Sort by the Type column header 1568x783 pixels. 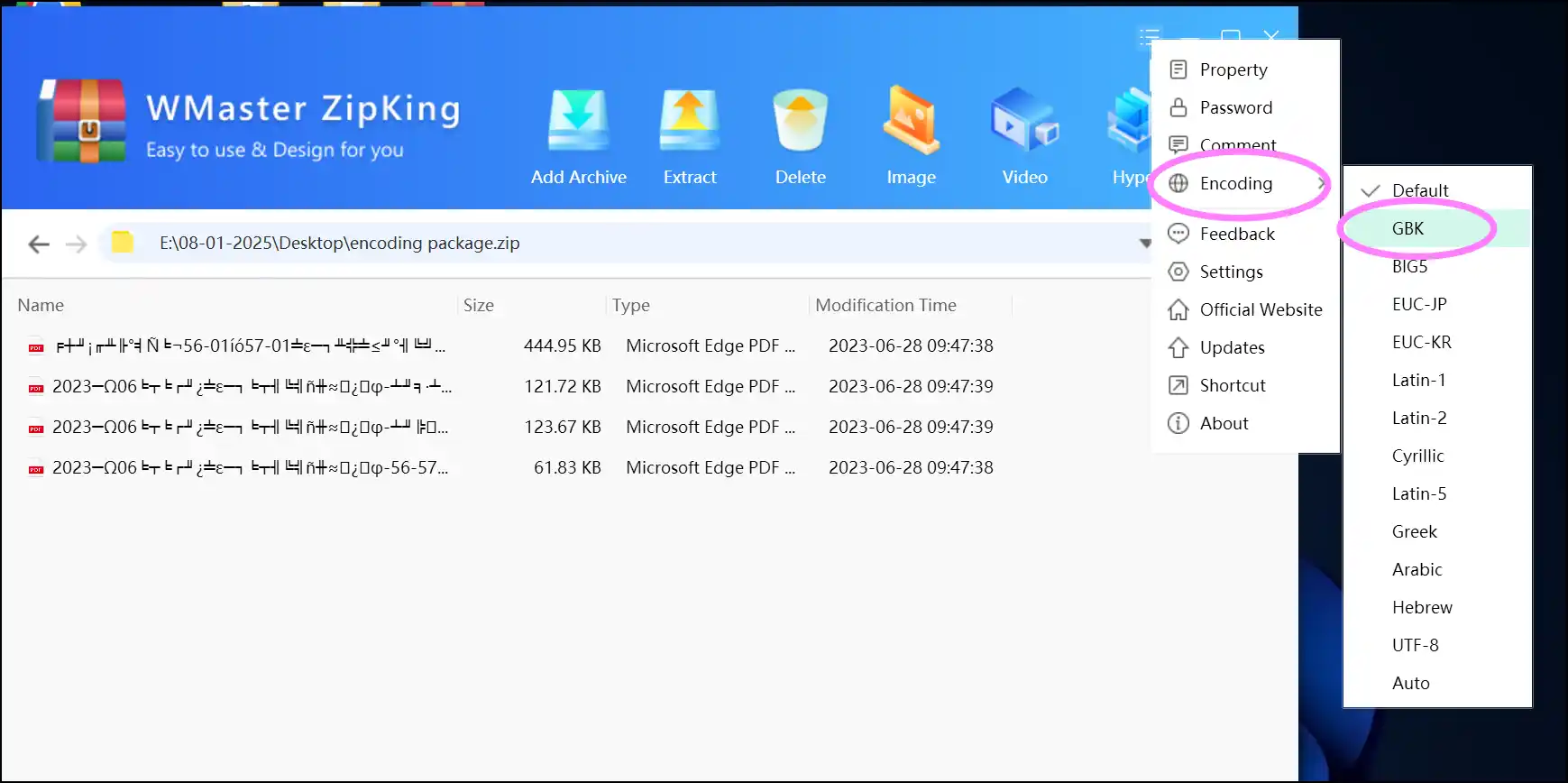pos(630,305)
